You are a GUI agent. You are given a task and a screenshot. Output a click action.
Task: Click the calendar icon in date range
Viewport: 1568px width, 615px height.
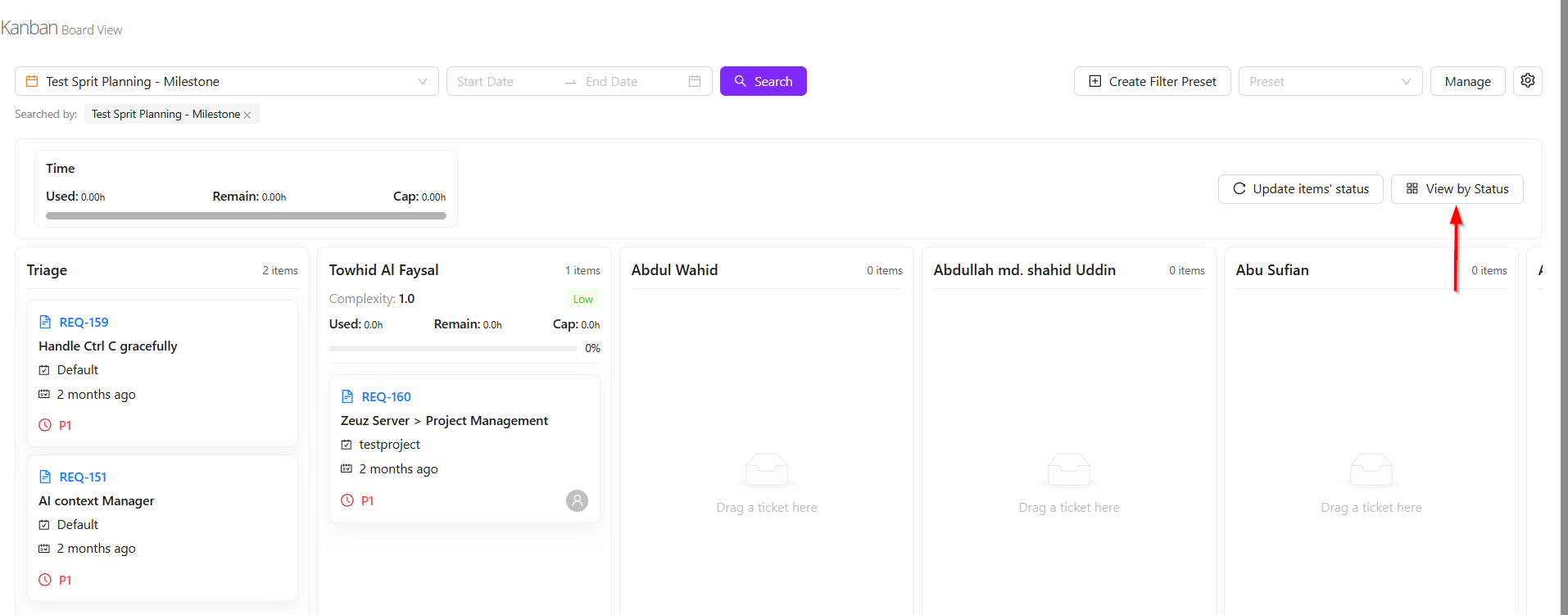tap(694, 81)
